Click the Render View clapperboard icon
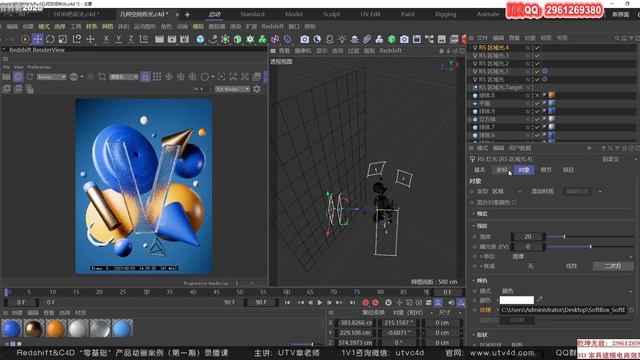The image size is (640, 360). [x=159, y=39]
